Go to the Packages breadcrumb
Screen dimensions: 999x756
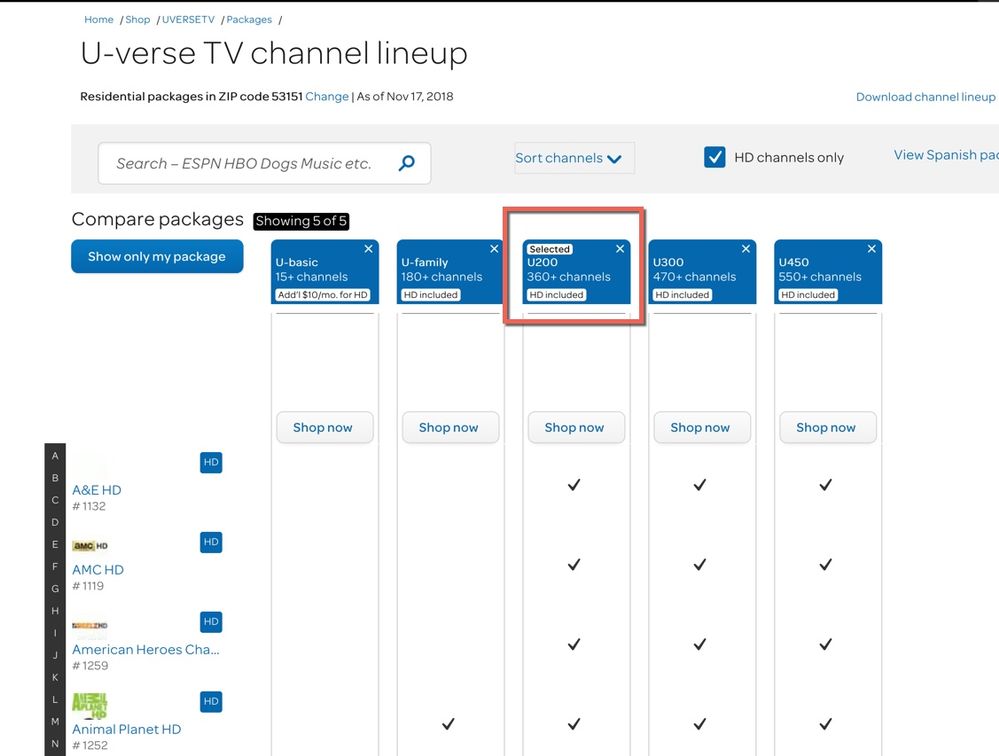[x=248, y=19]
